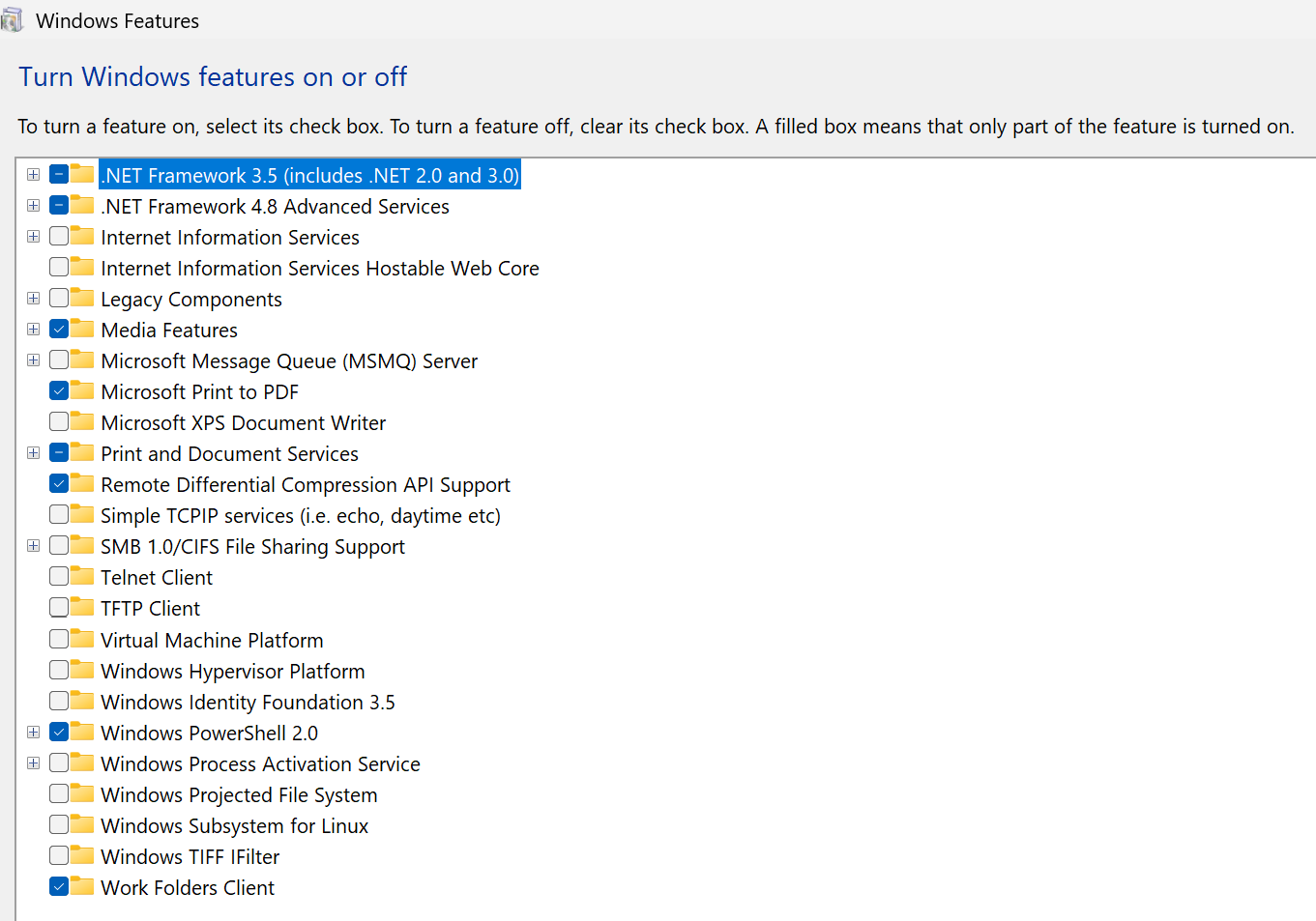This screenshot has width=1316, height=921.
Task: Expand the Print and Document Services node
Action: (x=33, y=452)
